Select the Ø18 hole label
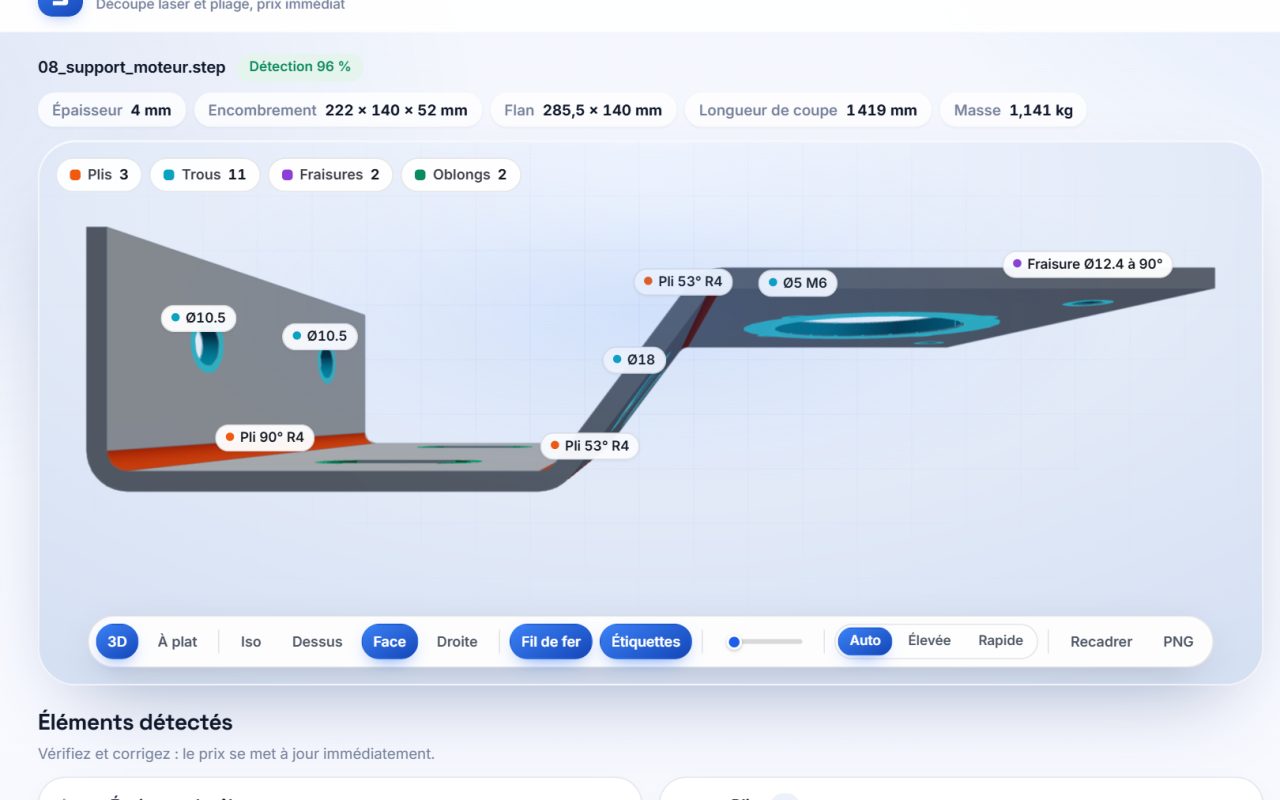The width and height of the screenshot is (1280, 800). tap(634, 360)
